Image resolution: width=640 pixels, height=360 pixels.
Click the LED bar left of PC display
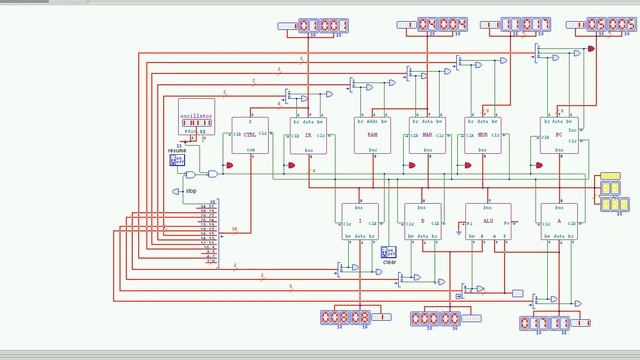[x=576, y=25]
